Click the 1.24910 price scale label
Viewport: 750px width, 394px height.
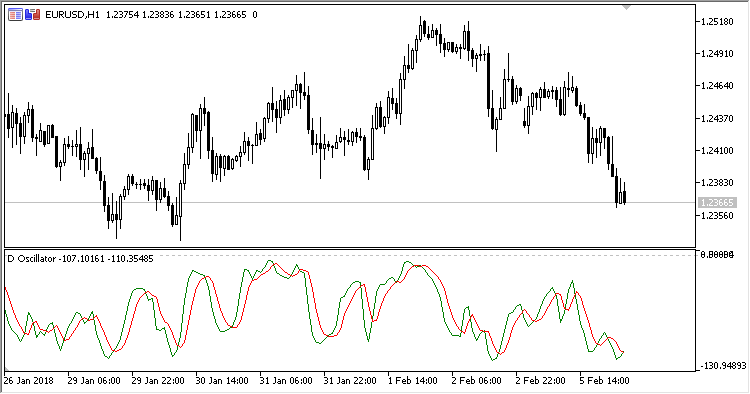pos(717,54)
